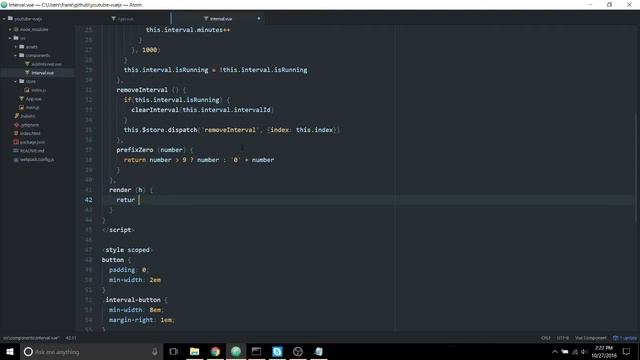Collapse the youtube-vuejs project root folder

click(4, 19)
